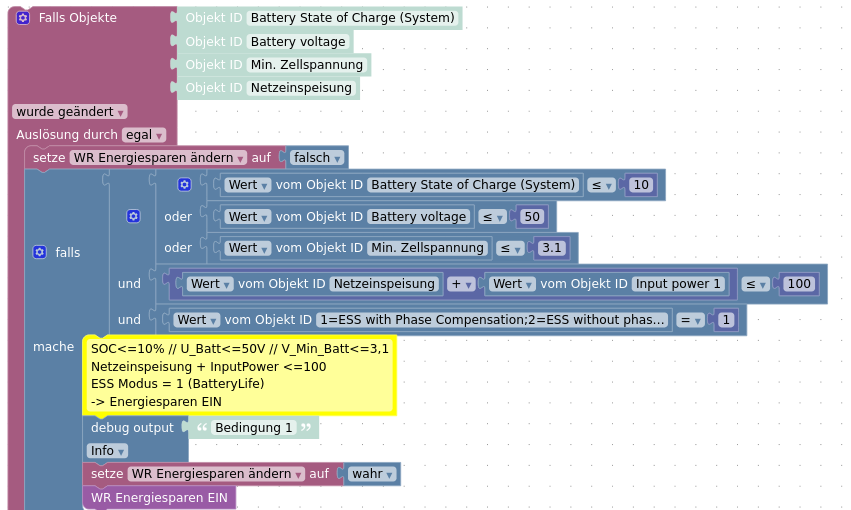The height and width of the screenshot is (510, 851).
Task: Click the 'Bedingung 1' debug text field
Action: (254, 428)
